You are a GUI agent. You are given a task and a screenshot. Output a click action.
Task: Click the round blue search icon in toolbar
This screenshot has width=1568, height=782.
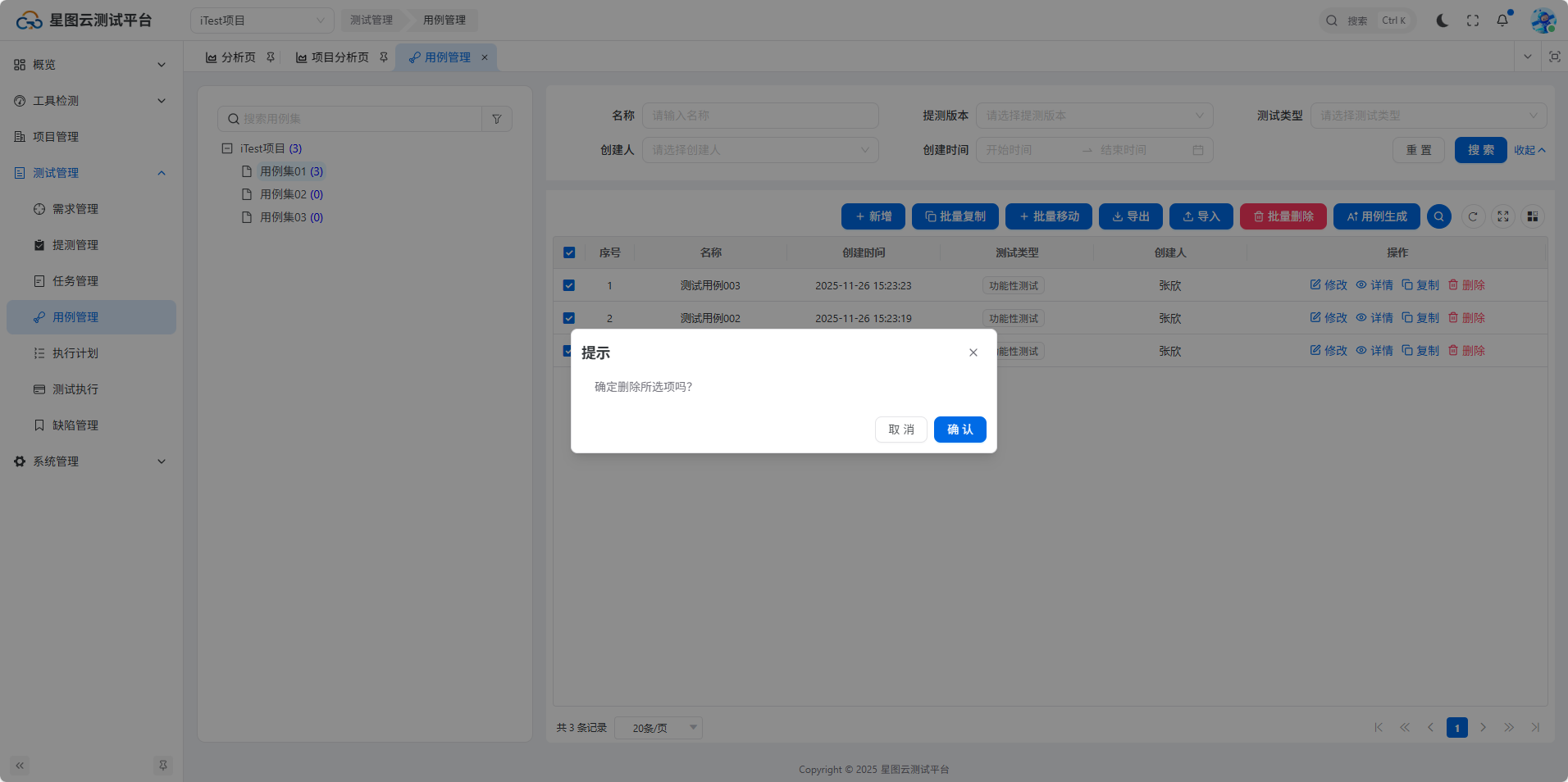(1438, 216)
